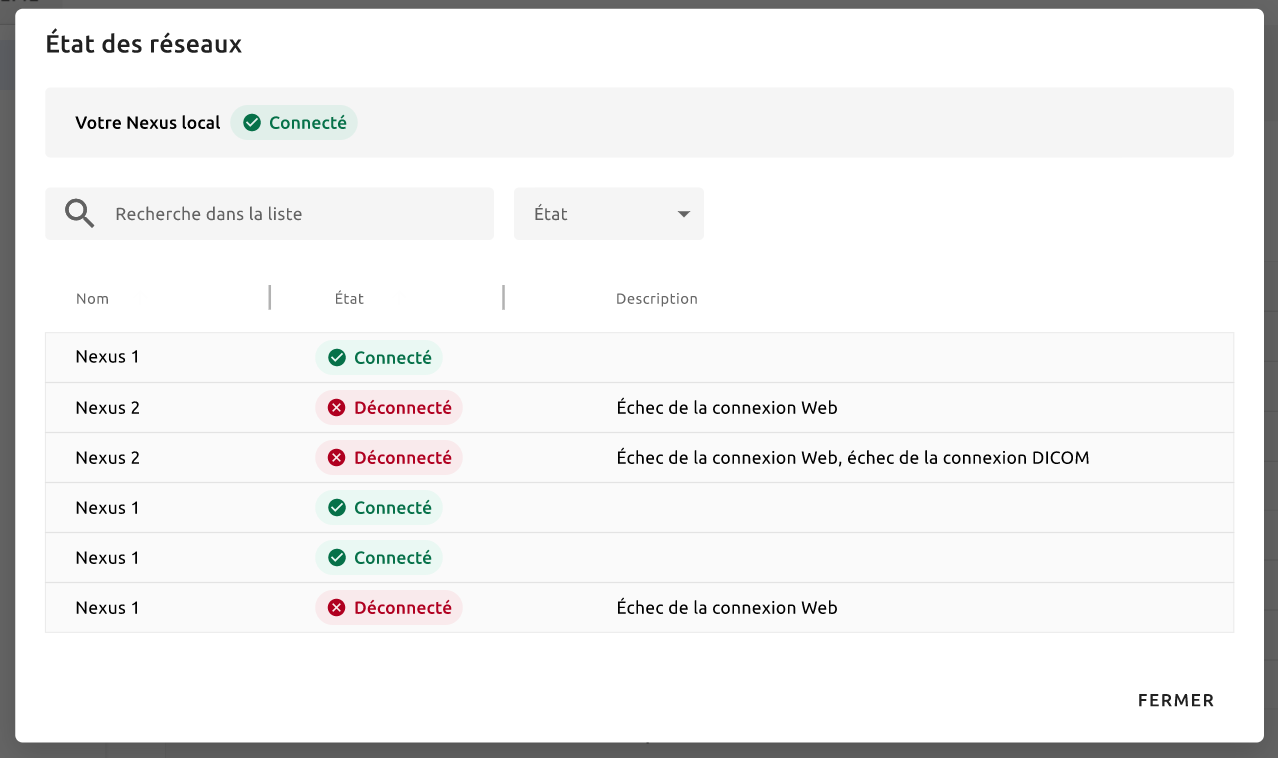Click the green check icon beside "Votre Nexus local"
The width and height of the screenshot is (1278, 758).
(252, 123)
